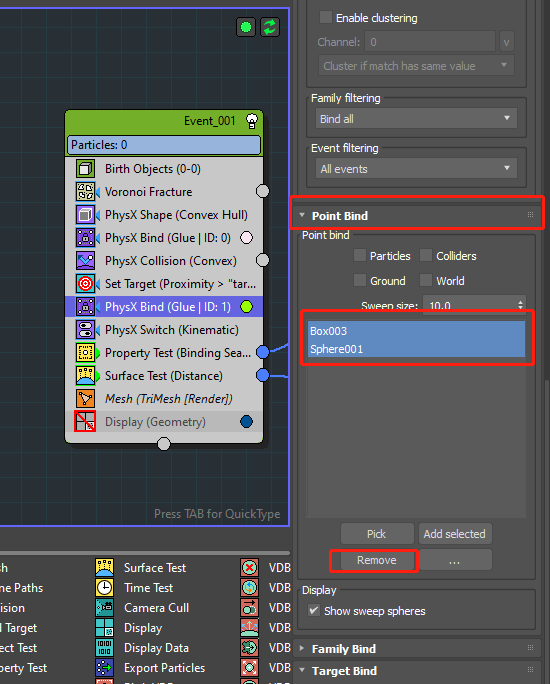The width and height of the screenshot is (550, 684).
Task: Click the Pick button
Action: click(377, 534)
